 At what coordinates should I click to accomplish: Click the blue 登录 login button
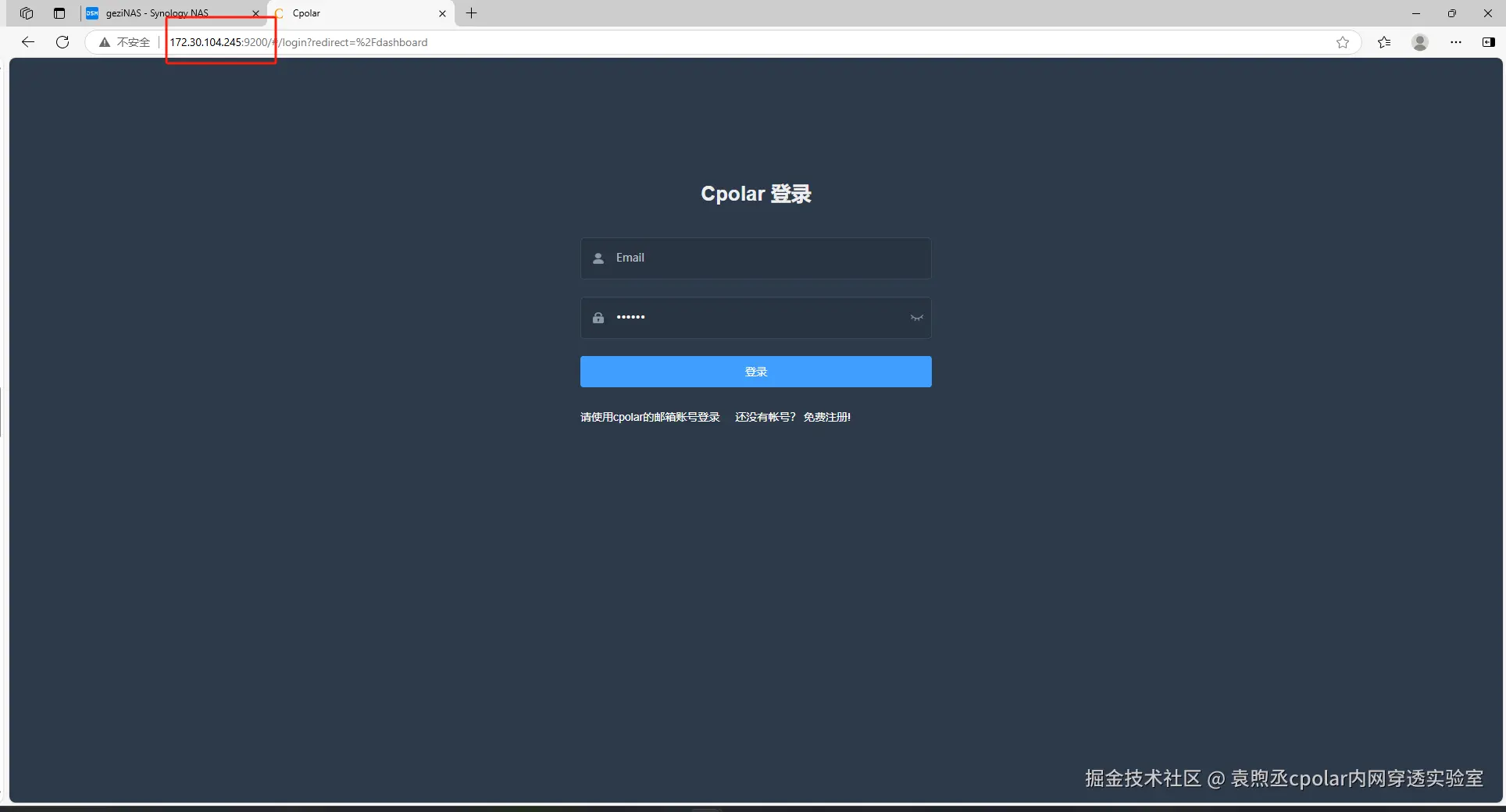755,372
